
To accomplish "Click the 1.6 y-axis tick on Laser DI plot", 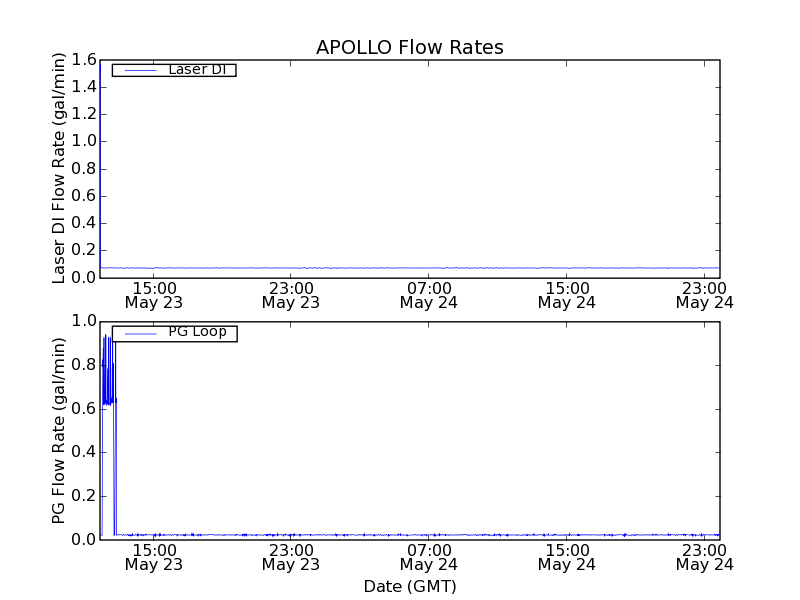I will pos(84,60).
